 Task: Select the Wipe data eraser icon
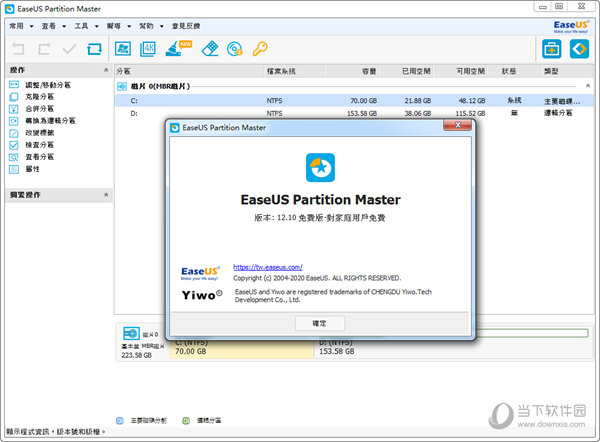tap(210, 49)
